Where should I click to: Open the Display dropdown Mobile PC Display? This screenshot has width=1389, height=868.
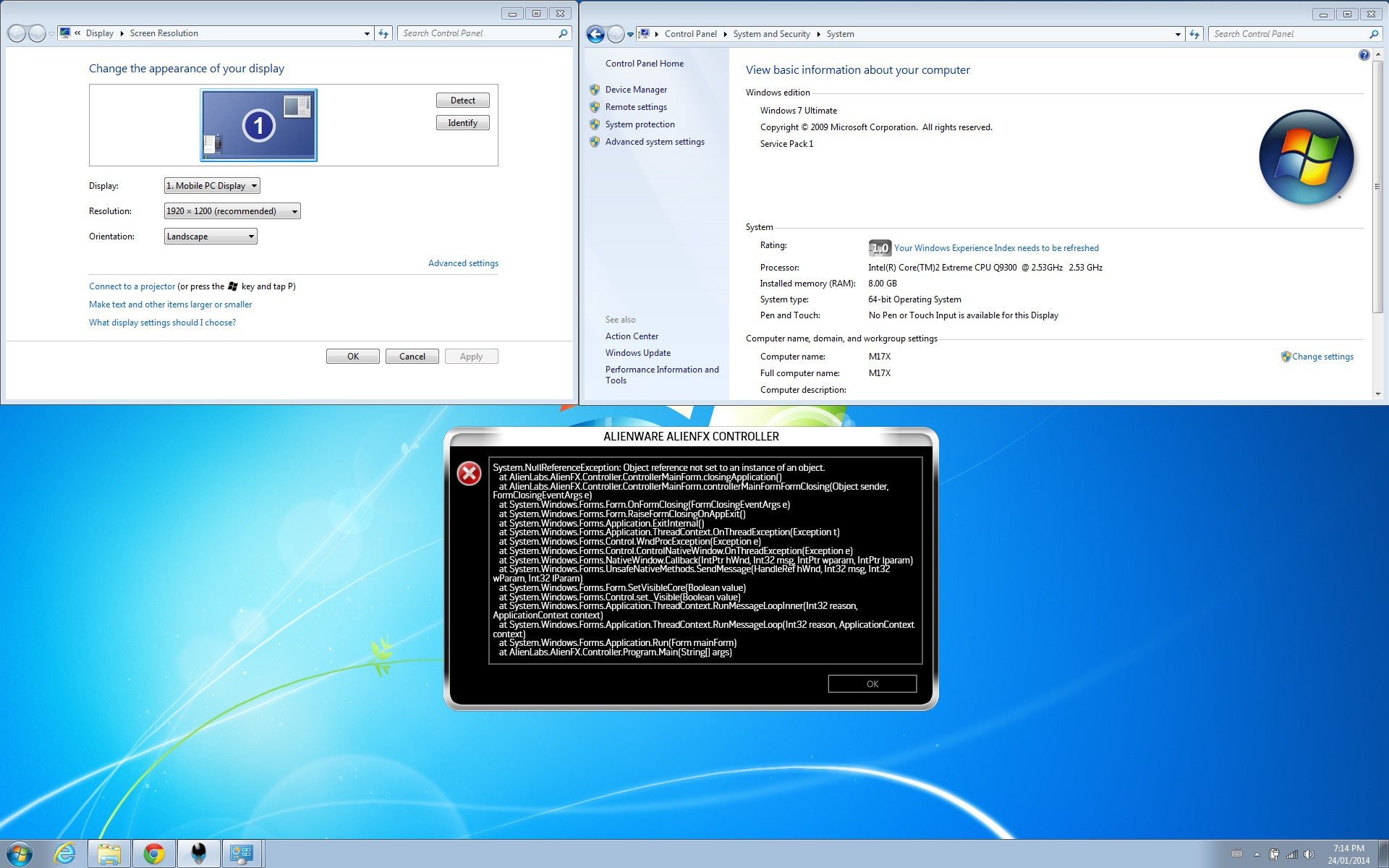[x=212, y=186]
